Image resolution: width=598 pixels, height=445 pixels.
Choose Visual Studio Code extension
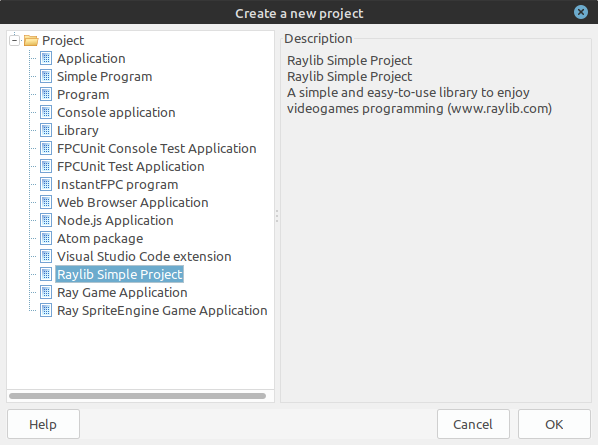coord(144,256)
